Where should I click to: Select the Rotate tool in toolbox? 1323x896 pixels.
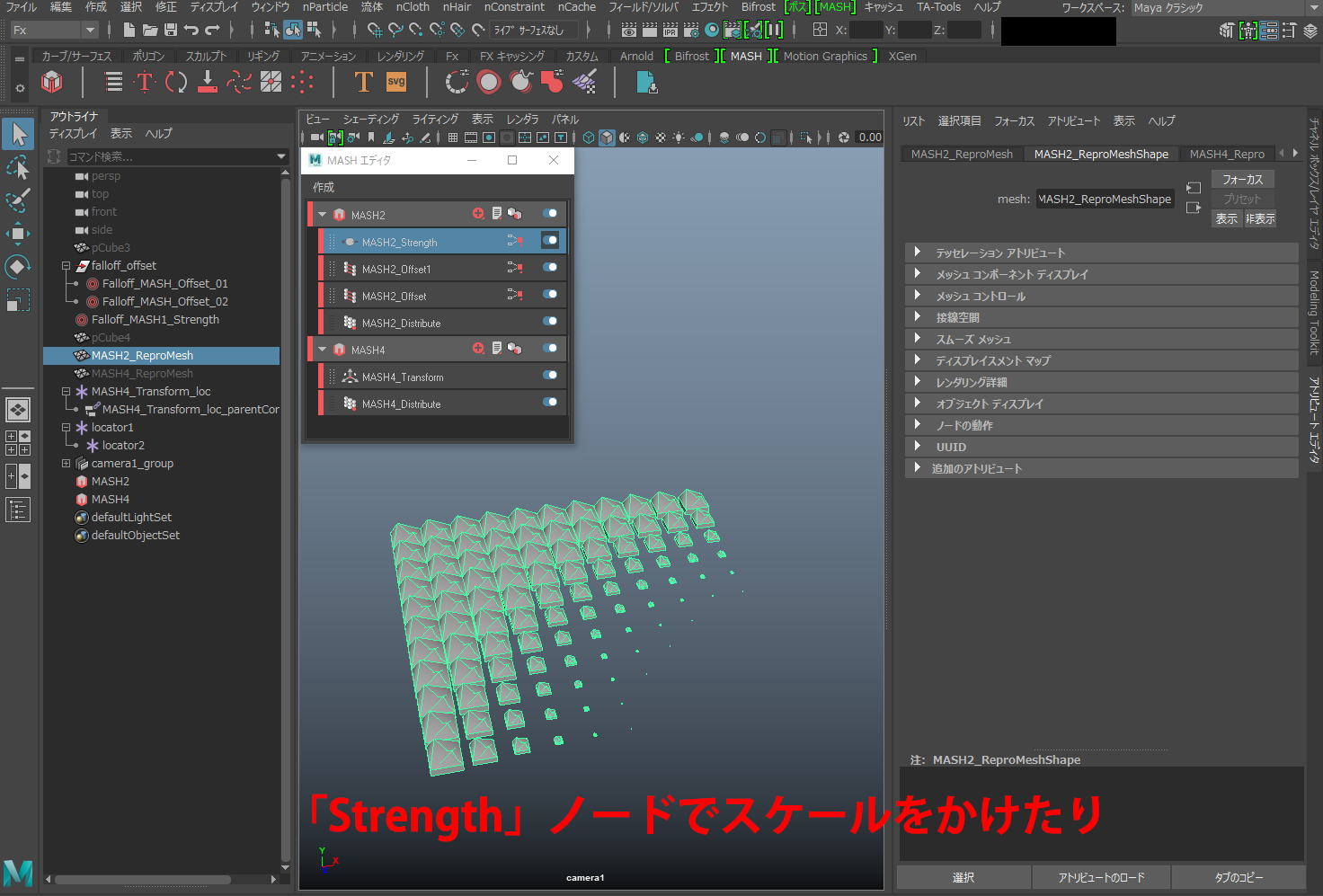pos(18,267)
